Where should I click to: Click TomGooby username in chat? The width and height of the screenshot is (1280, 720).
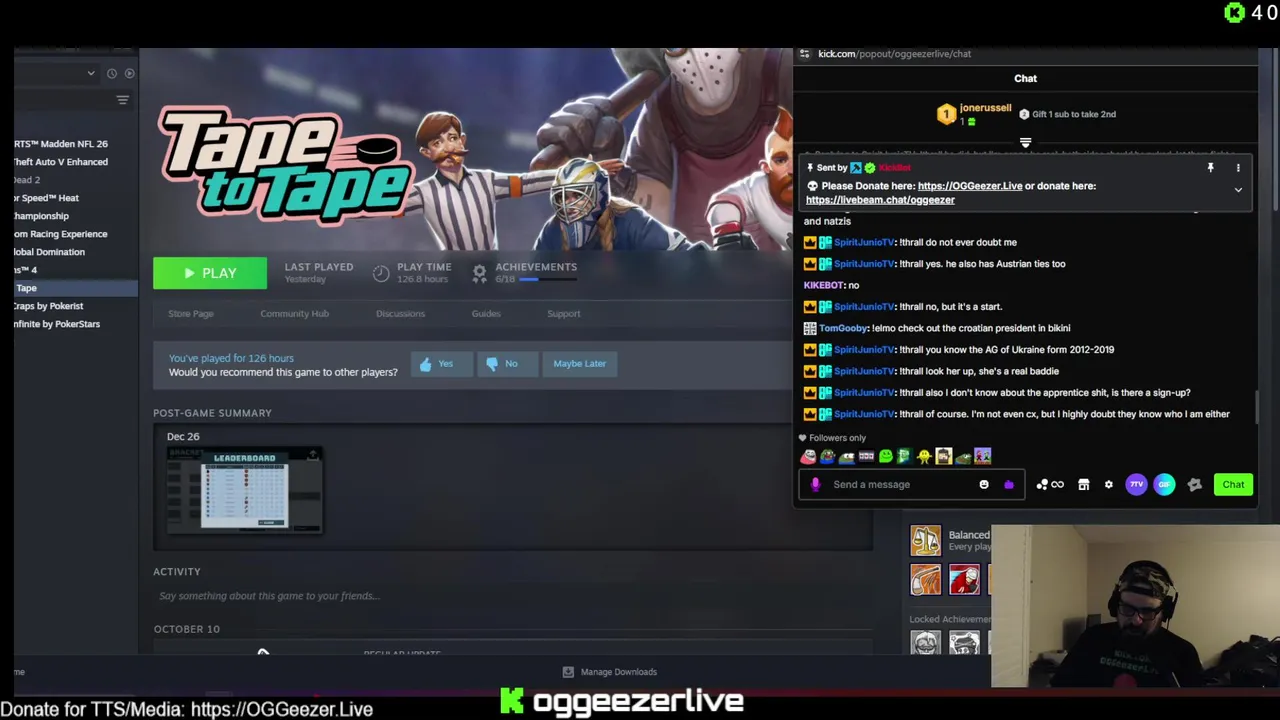click(x=843, y=328)
